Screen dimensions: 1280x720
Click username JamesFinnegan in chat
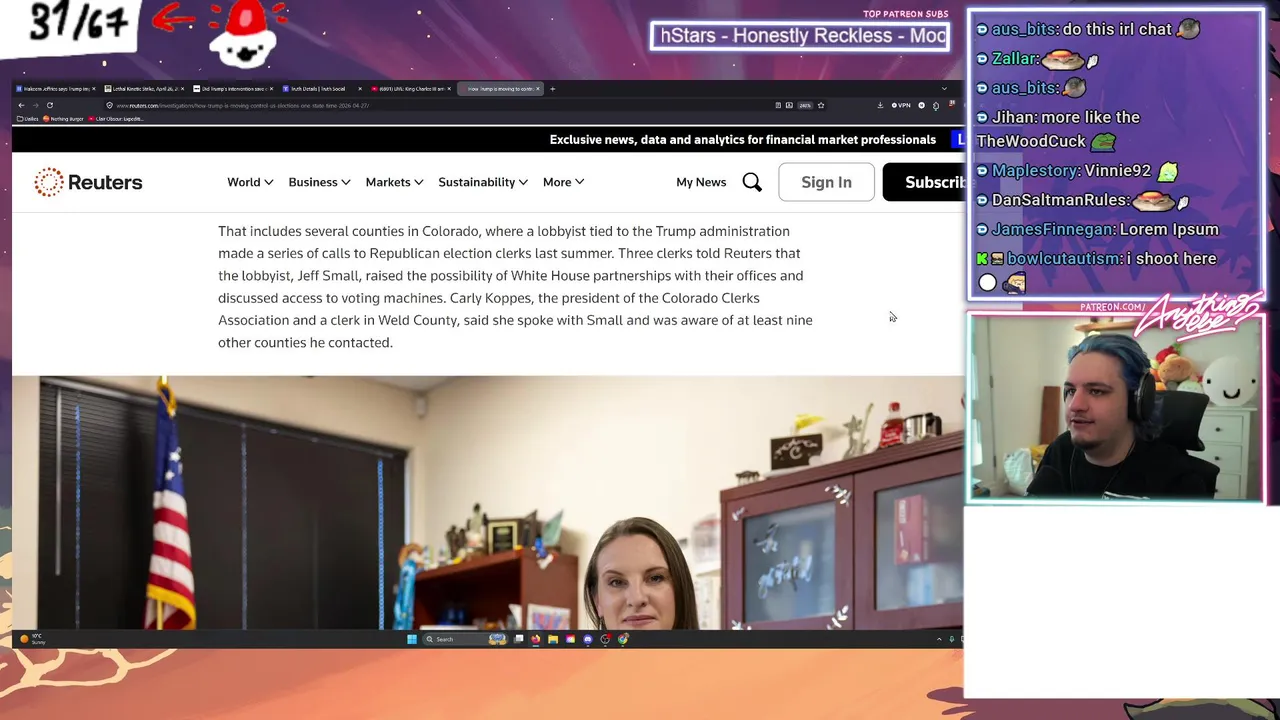click(1053, 229)
